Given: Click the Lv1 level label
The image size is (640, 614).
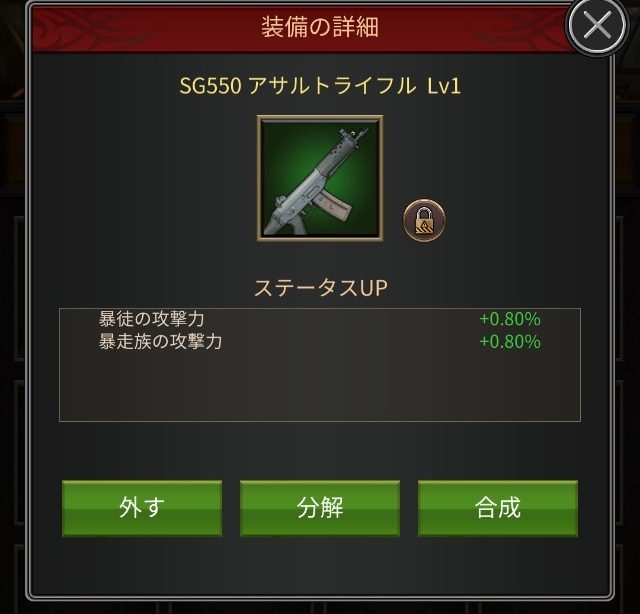Looking at the screenshot, I should point(444,86).
